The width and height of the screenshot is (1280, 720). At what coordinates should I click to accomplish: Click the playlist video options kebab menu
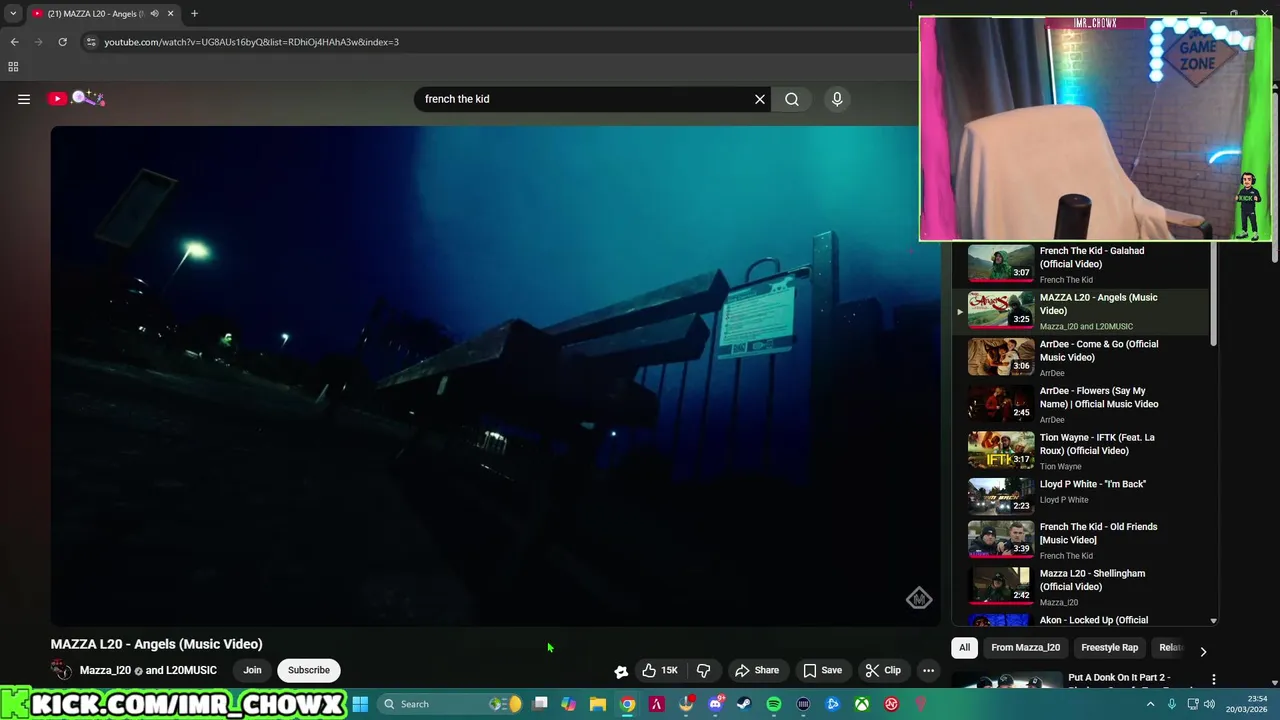[1214, 680]
